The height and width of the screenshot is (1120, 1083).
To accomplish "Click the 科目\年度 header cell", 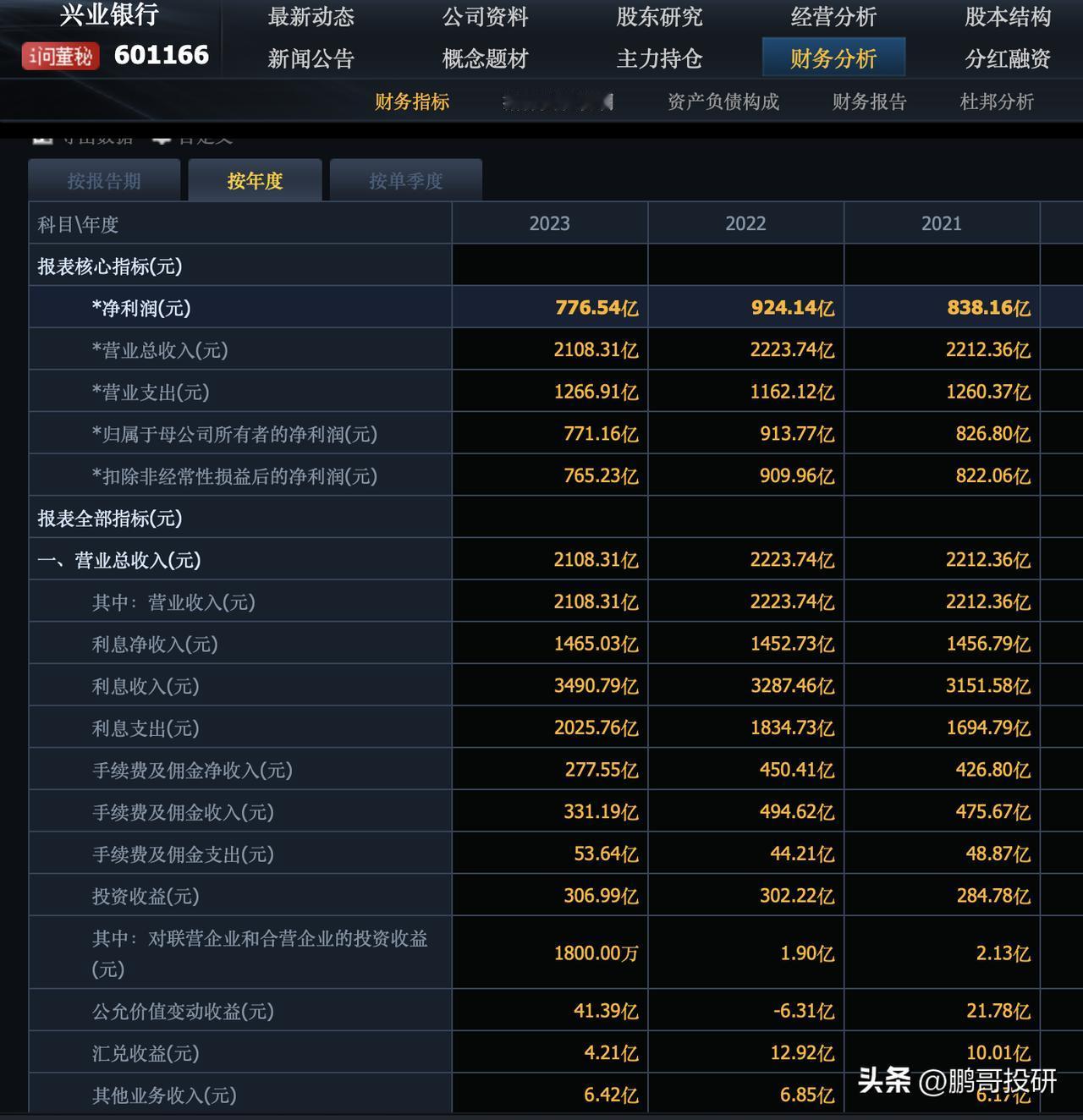I will tap(240, 223).
